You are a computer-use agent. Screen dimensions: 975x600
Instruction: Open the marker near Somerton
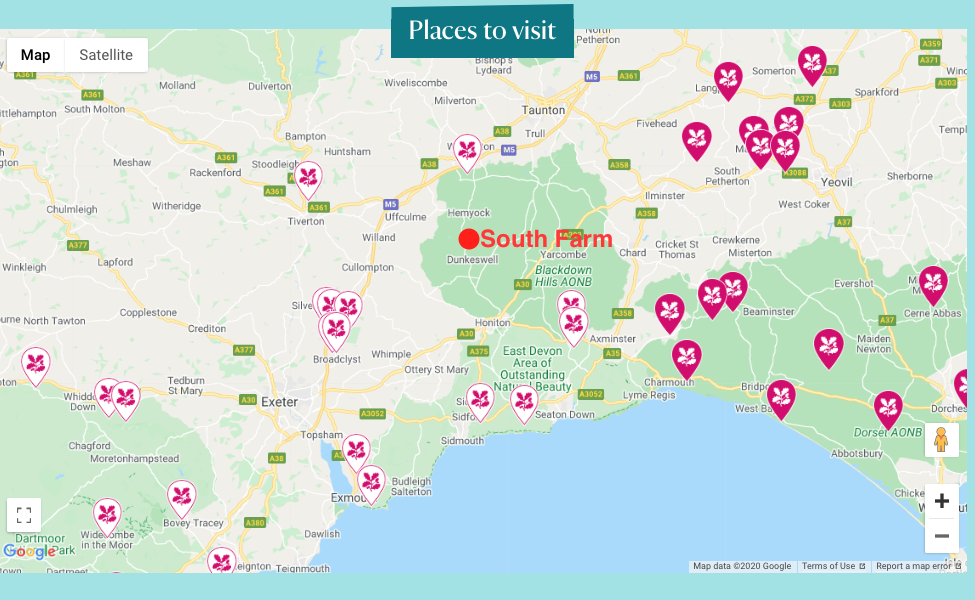[812, 65]
